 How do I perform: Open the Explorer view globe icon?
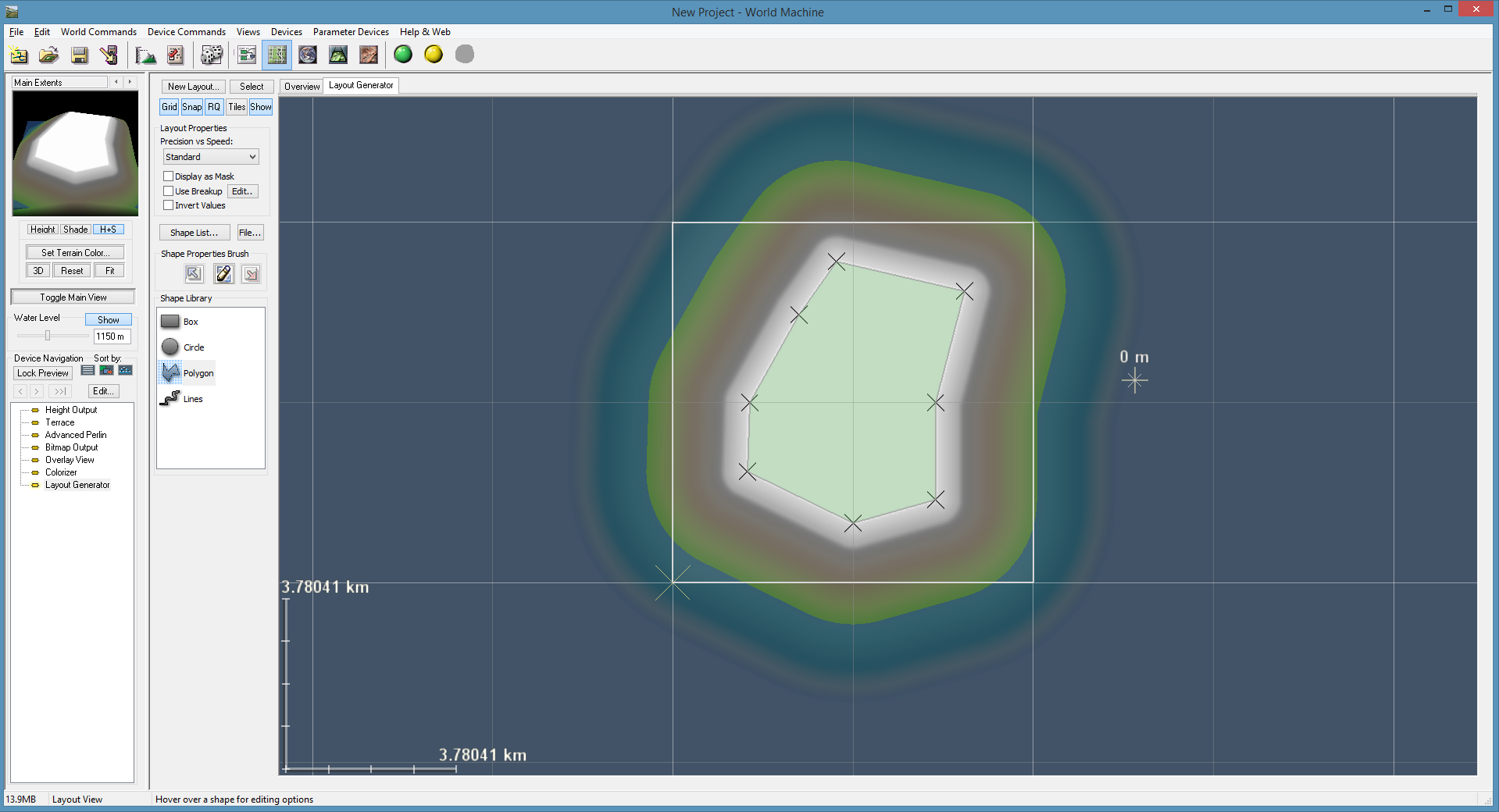coord(308,55)
